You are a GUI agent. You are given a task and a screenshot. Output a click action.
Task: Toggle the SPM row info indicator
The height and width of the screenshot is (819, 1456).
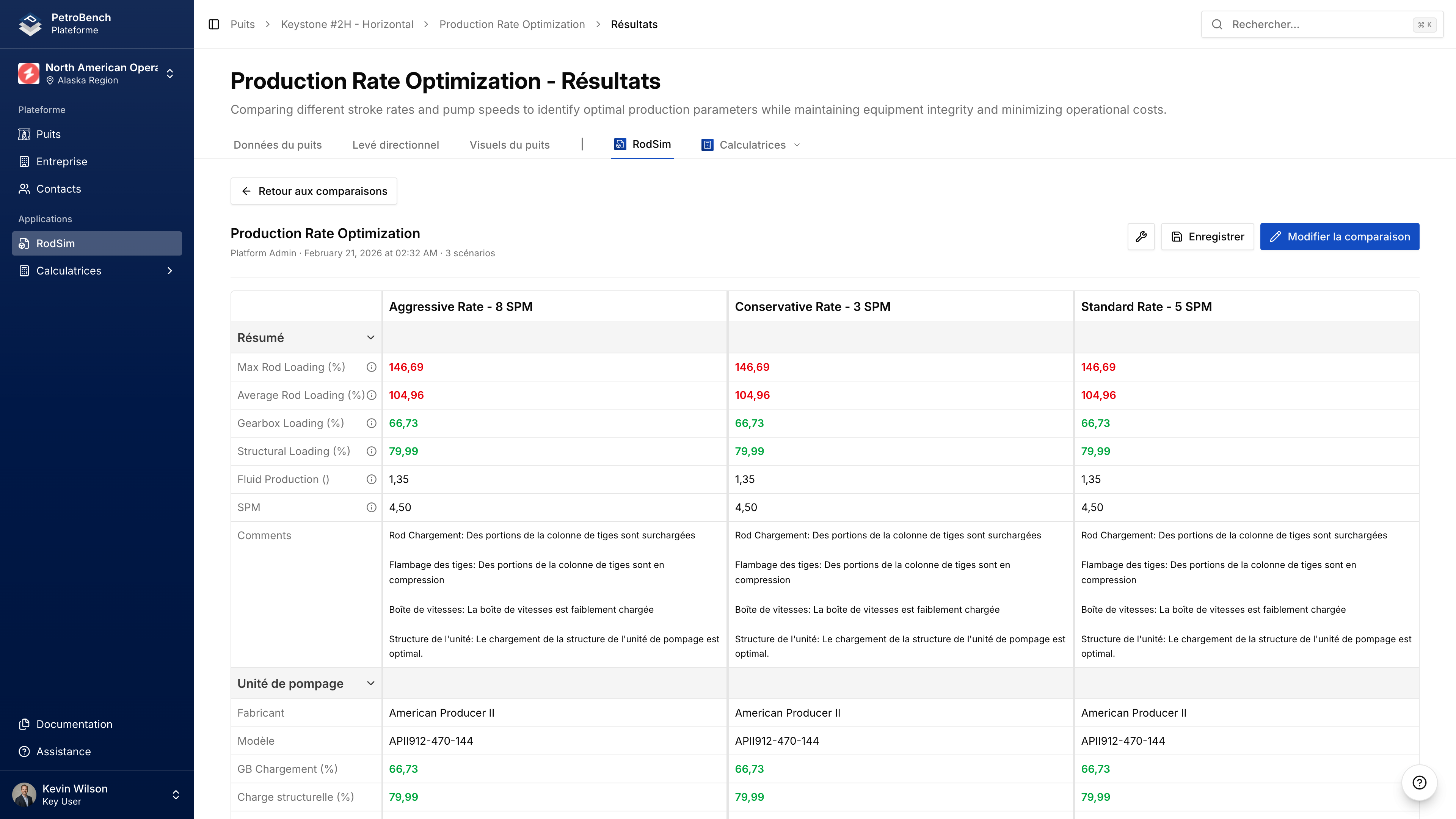click(371, 507)
